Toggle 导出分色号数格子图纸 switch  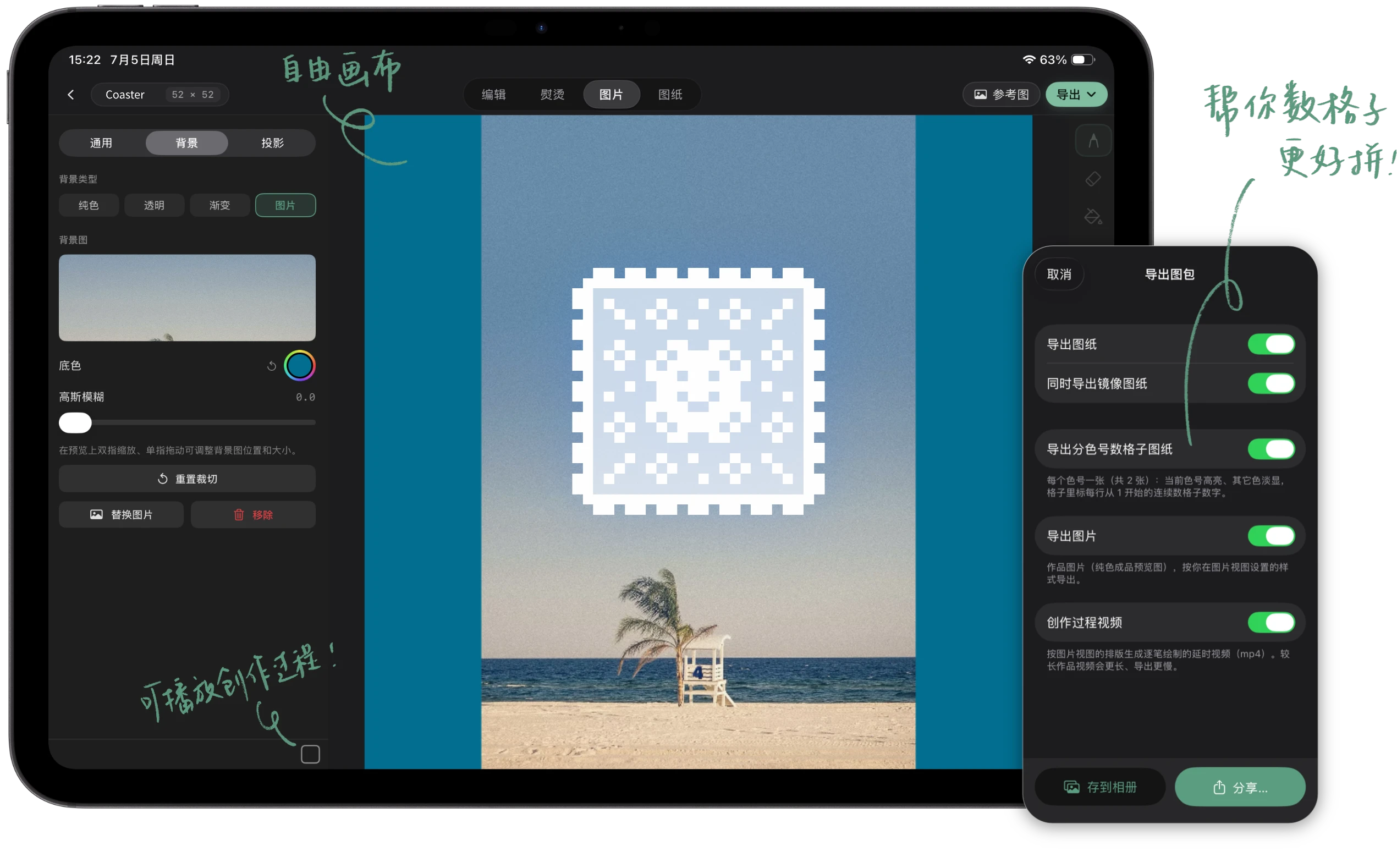(x=1270, y=449)
